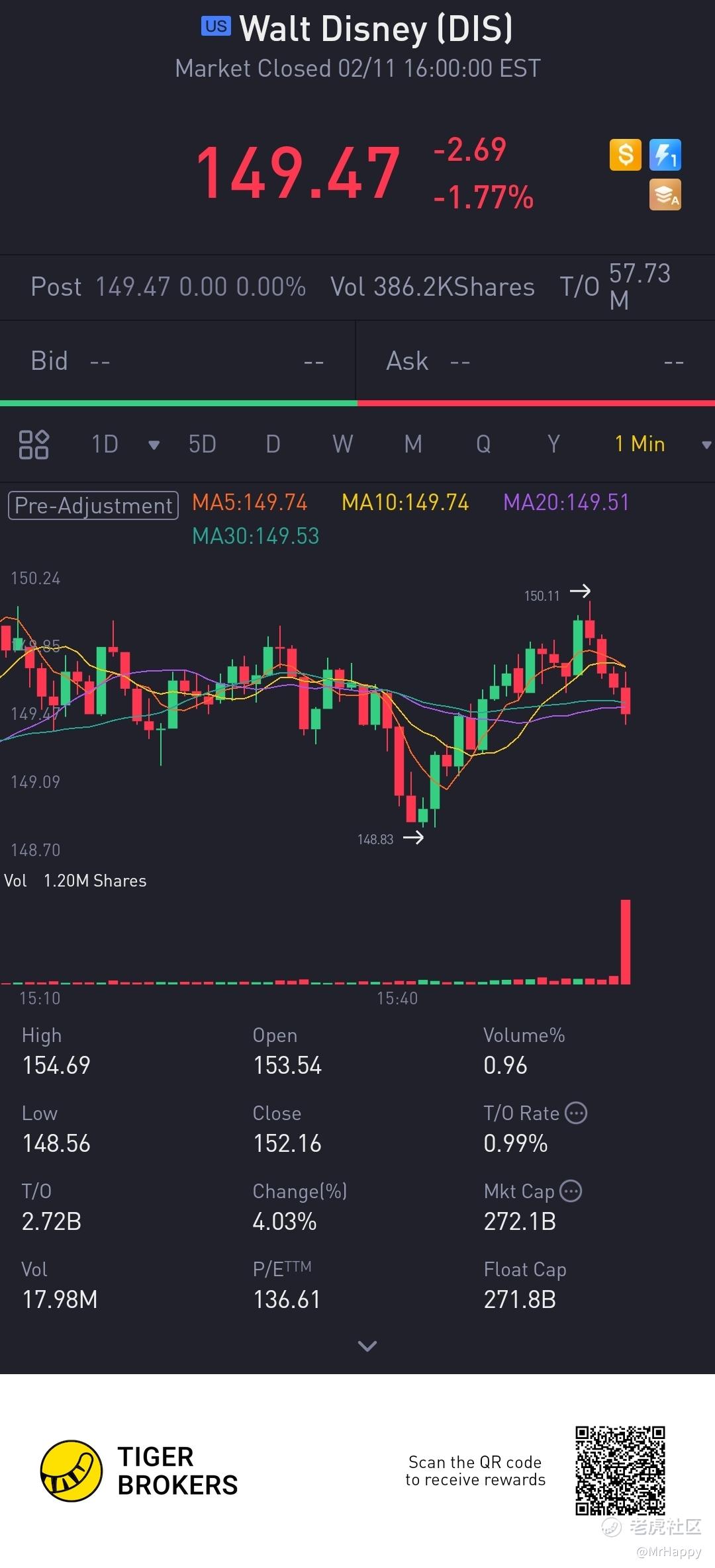Tap the Vol 1.20M Shares label
715x1568 pixels.
coord(75,881)
